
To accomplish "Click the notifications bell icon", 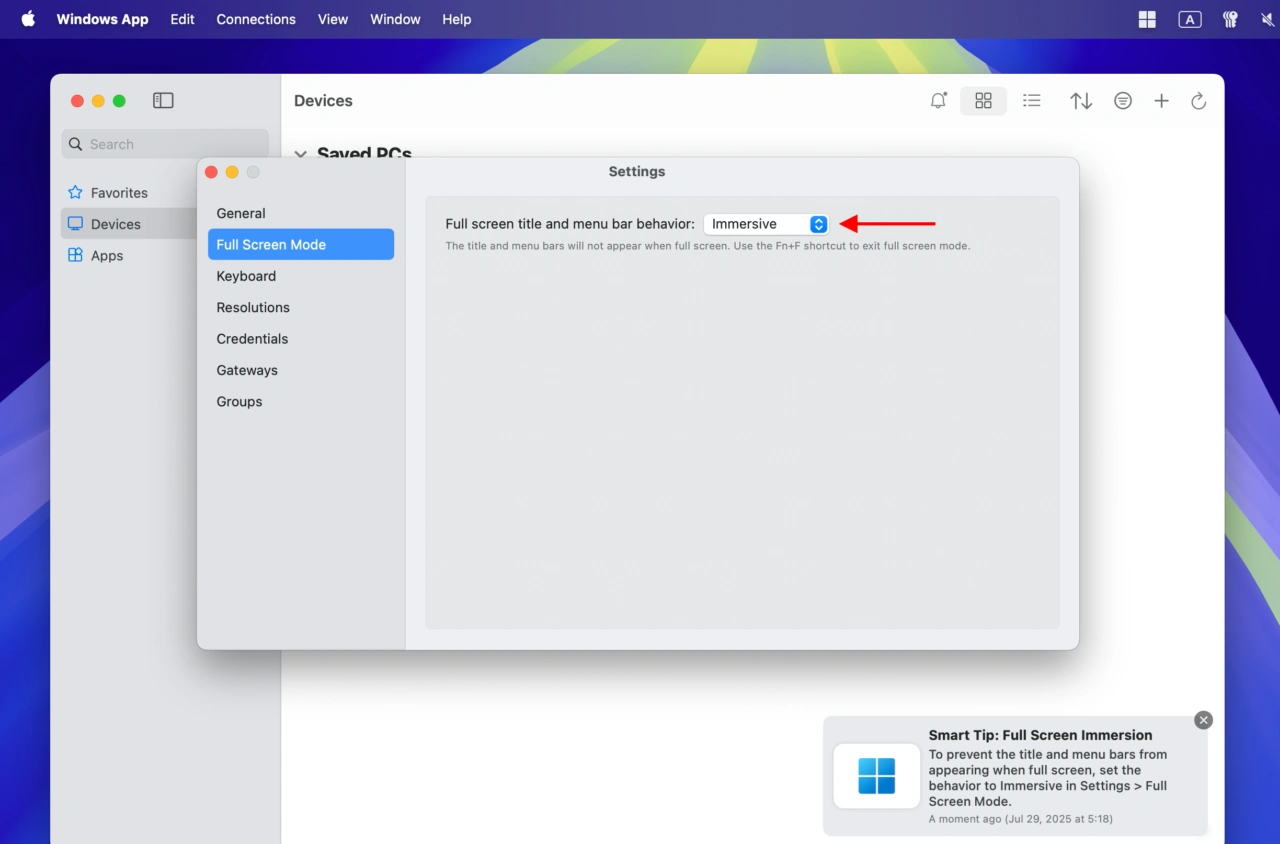I will click(x=938, y=101).
